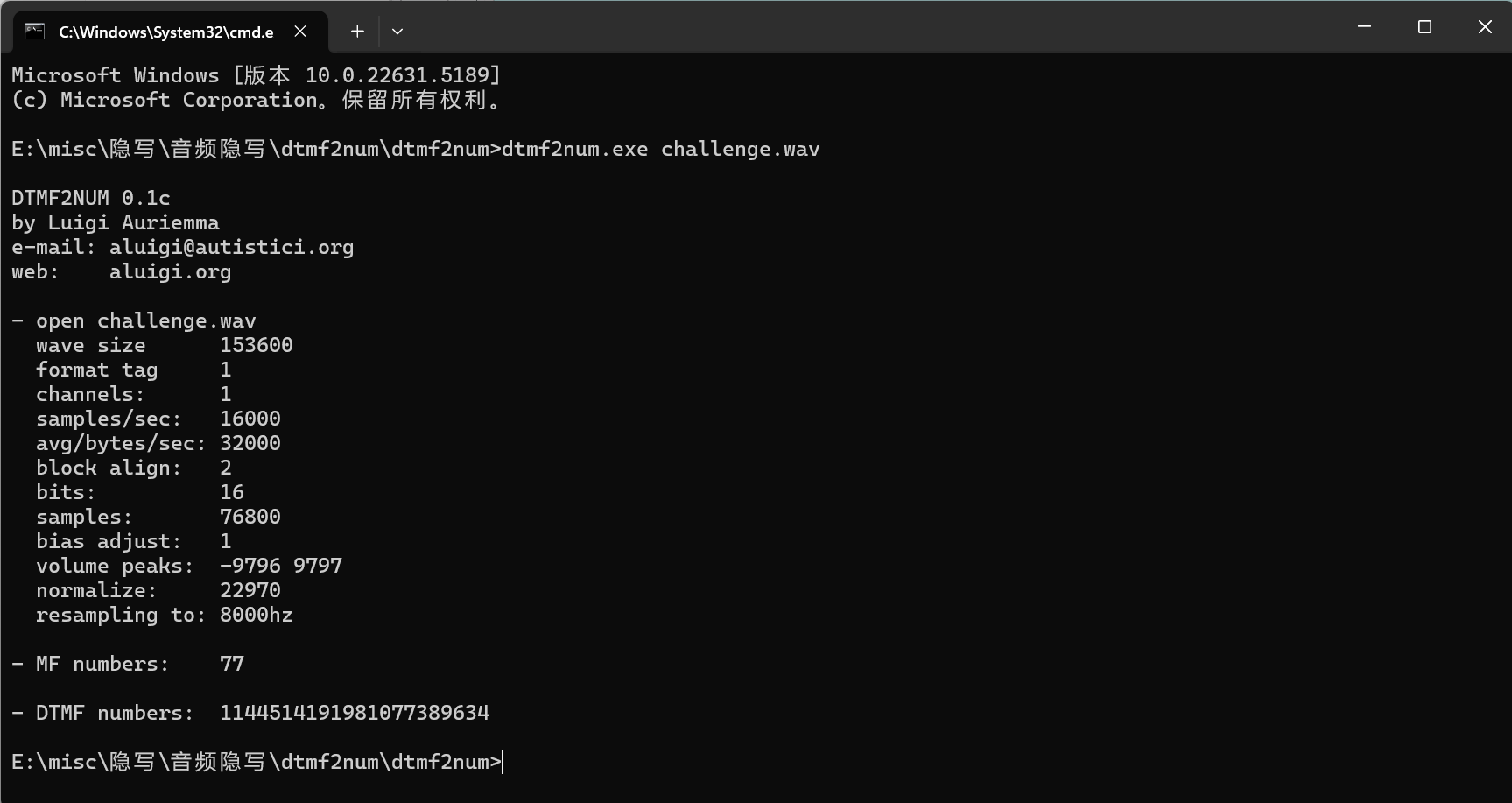Screen dimensions: 1512x803
Task: Click the MF numbers value 77
Action: click(x=232, y=664)
